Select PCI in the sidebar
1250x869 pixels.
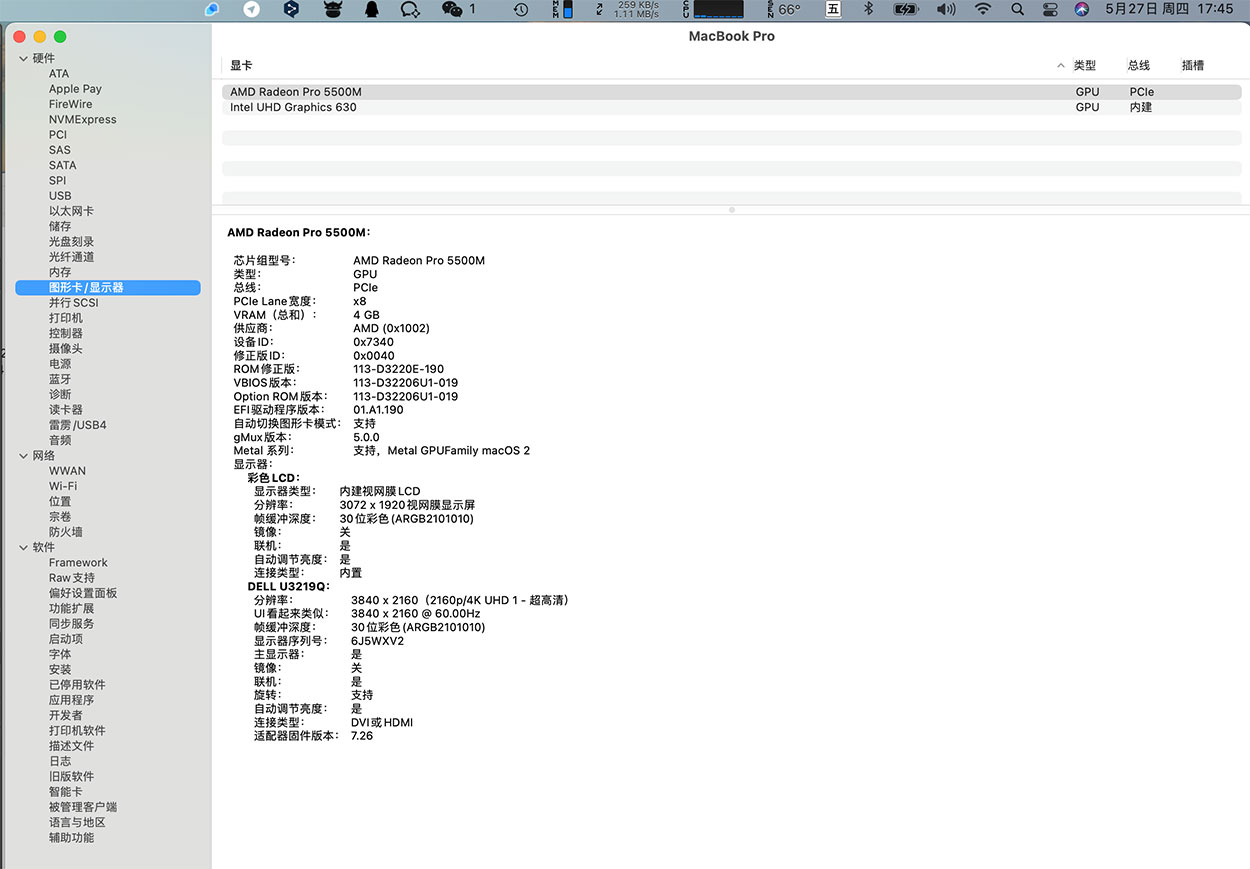pyautogui.click(x=58, y=135)
